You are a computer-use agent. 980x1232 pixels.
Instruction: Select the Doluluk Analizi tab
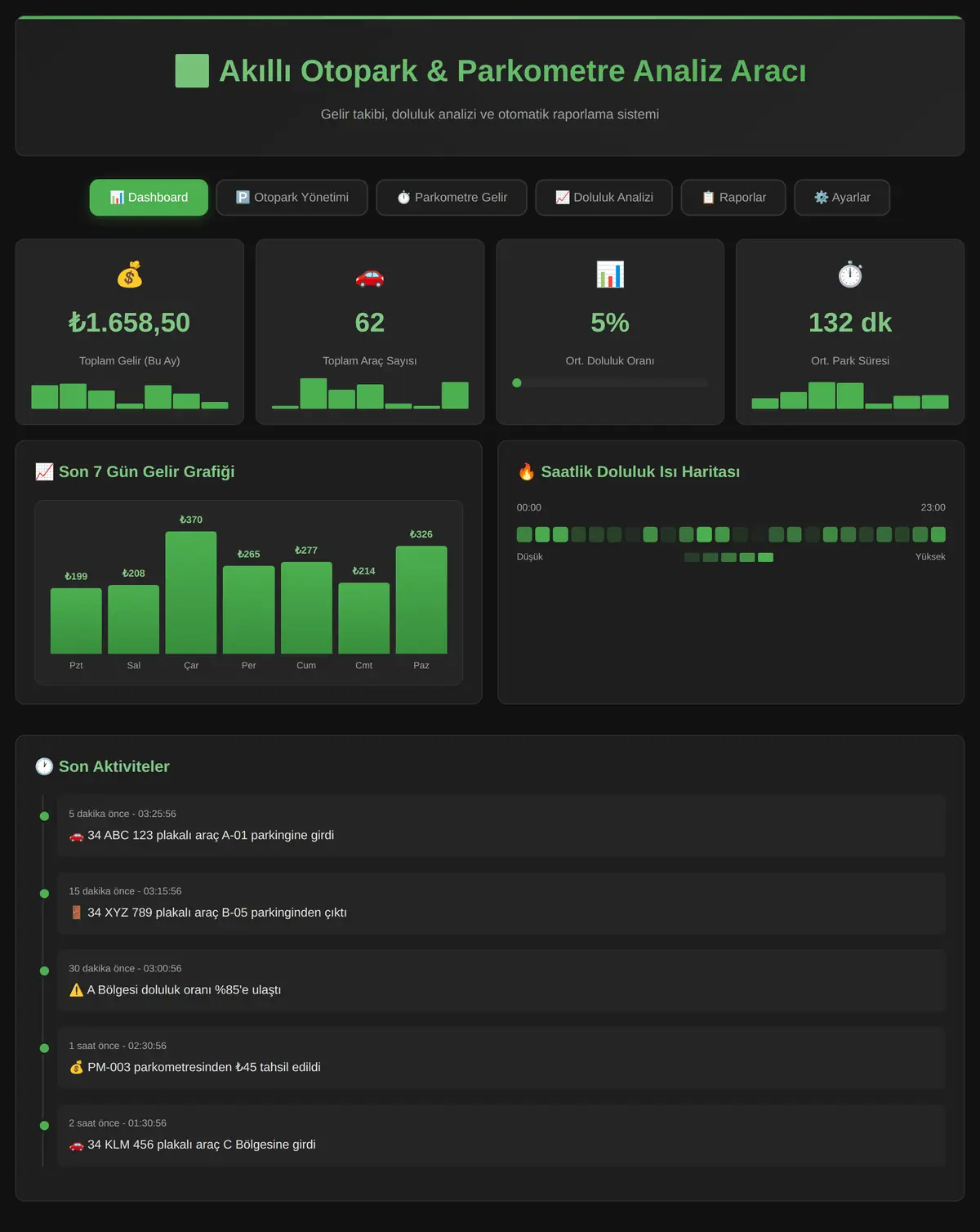(x=604, y=198)
